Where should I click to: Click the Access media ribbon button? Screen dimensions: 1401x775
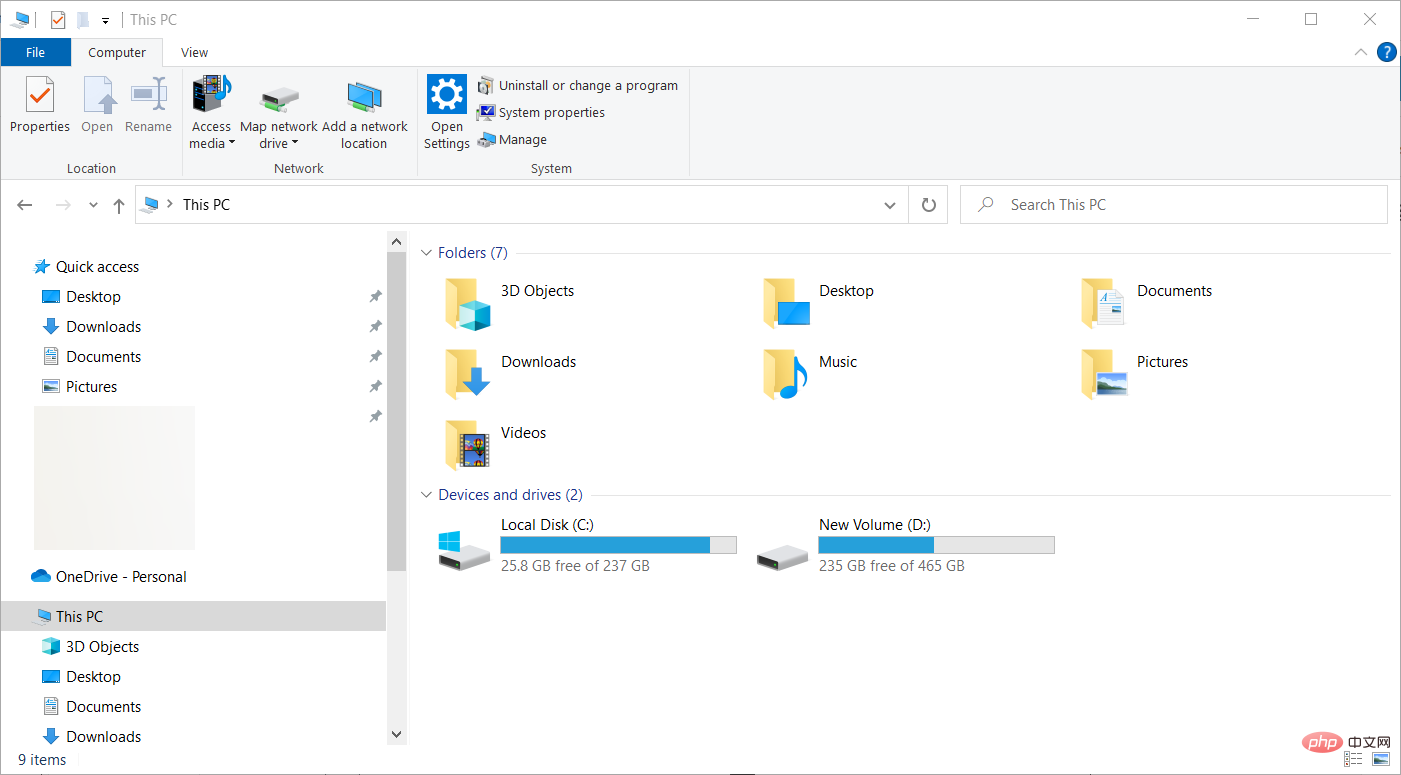point(211,112)
